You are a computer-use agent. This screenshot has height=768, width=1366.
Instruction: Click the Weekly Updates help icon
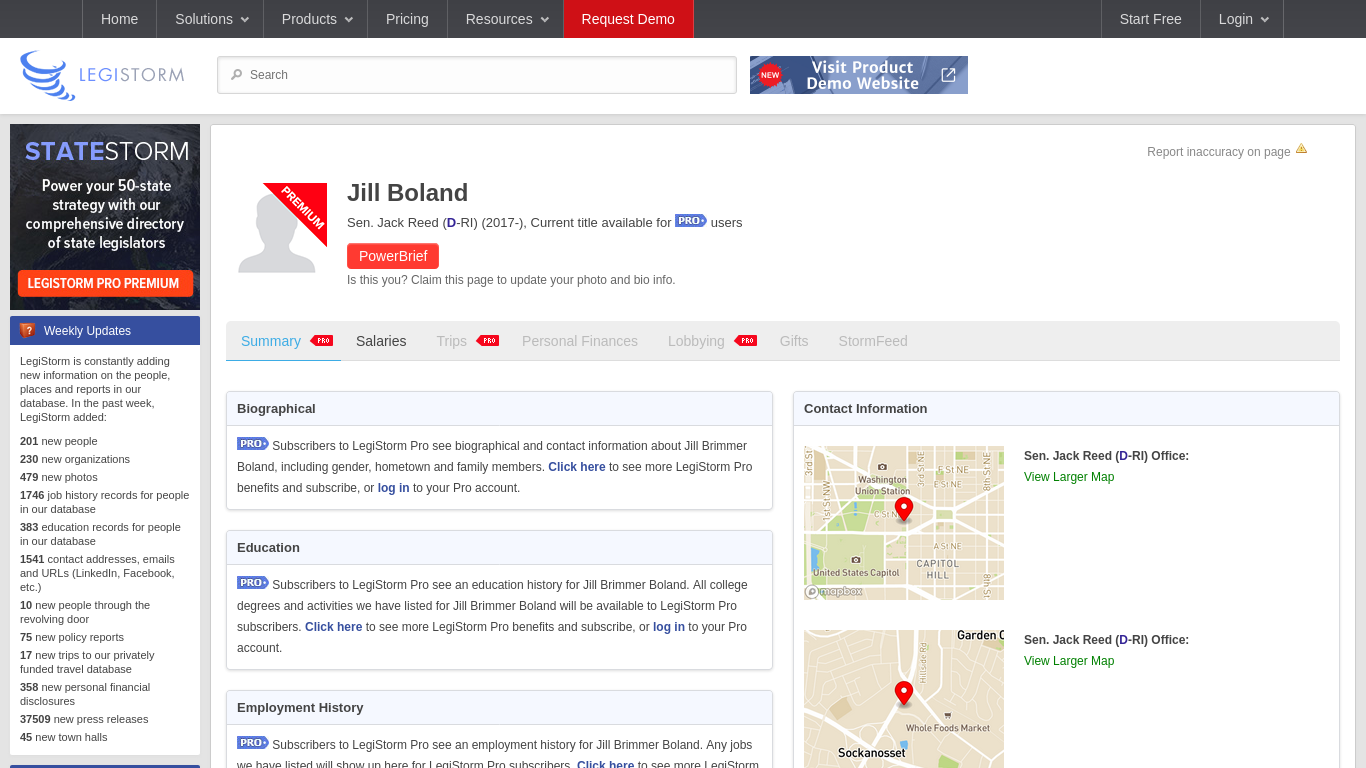point(27,331)
